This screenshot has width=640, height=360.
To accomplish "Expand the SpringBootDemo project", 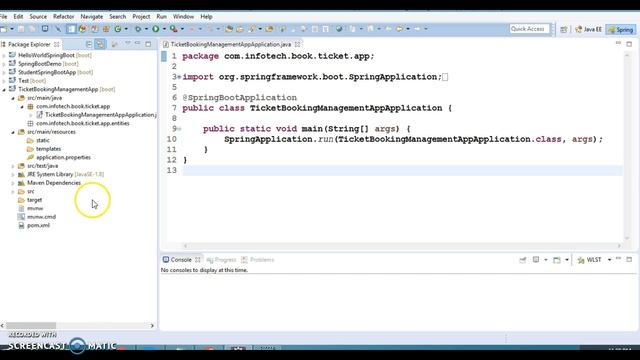I will (x=4, y=64).
